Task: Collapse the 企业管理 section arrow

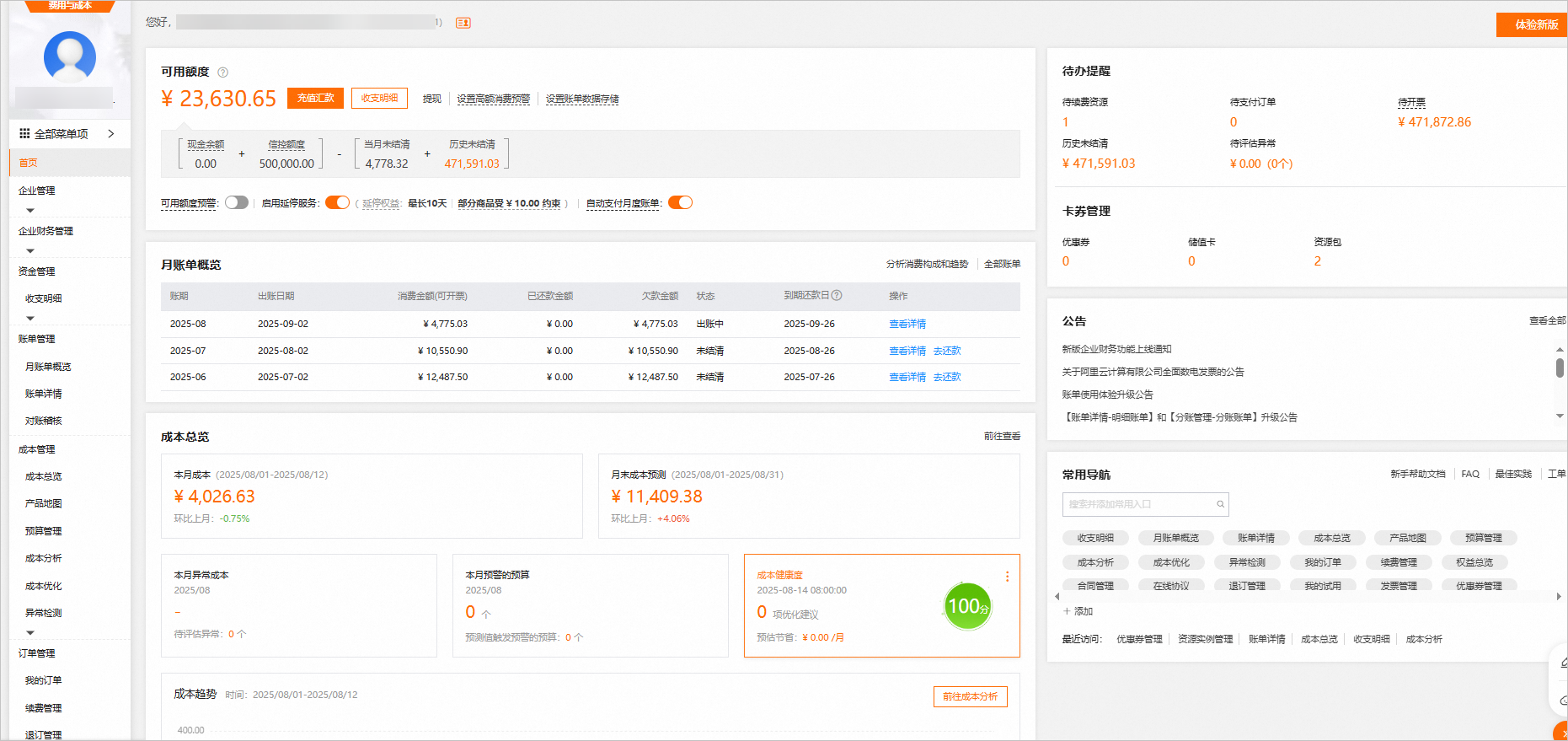Action: point(30,210)
